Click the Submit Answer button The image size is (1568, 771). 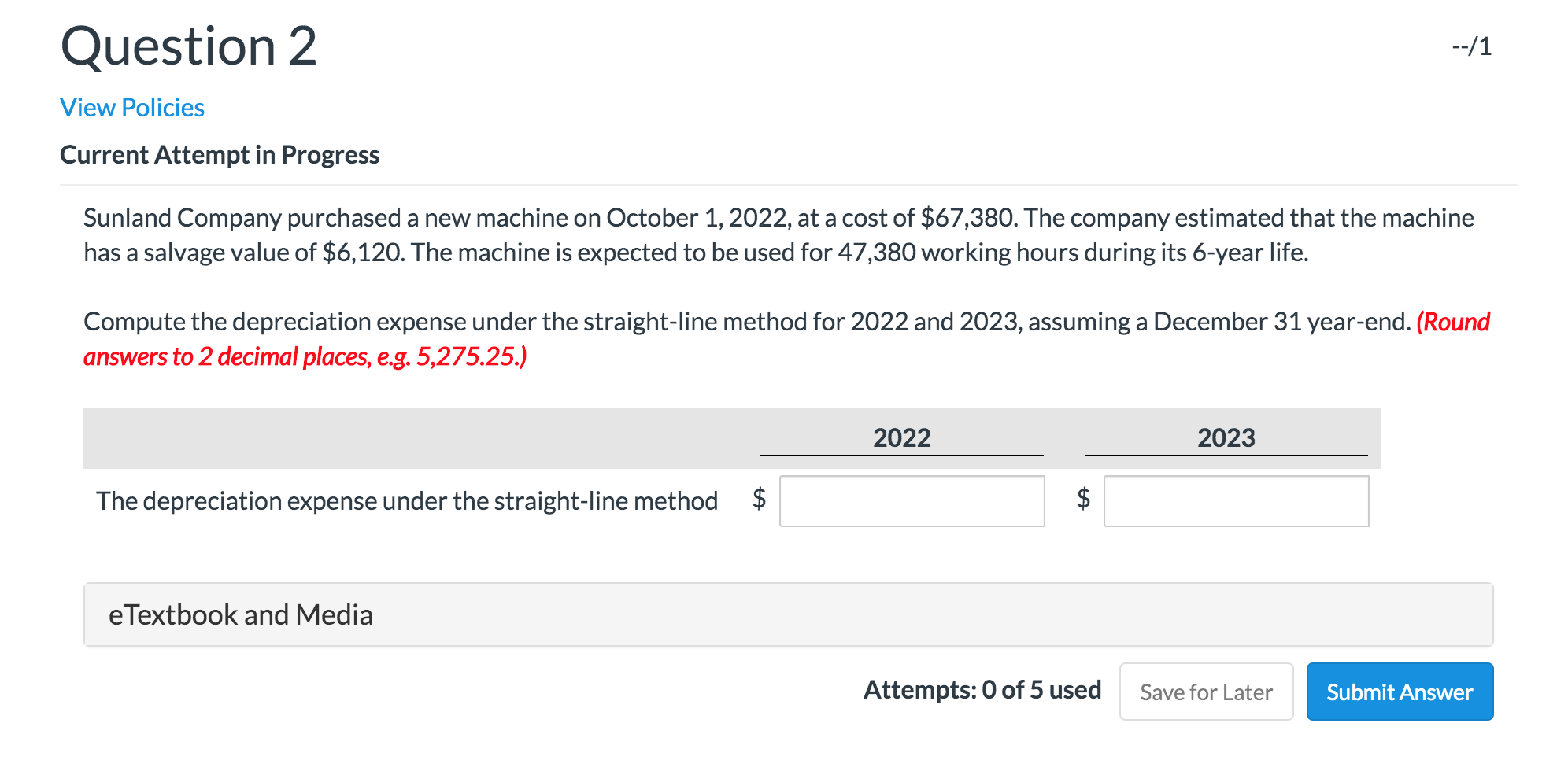click(x=1400, y=691)
